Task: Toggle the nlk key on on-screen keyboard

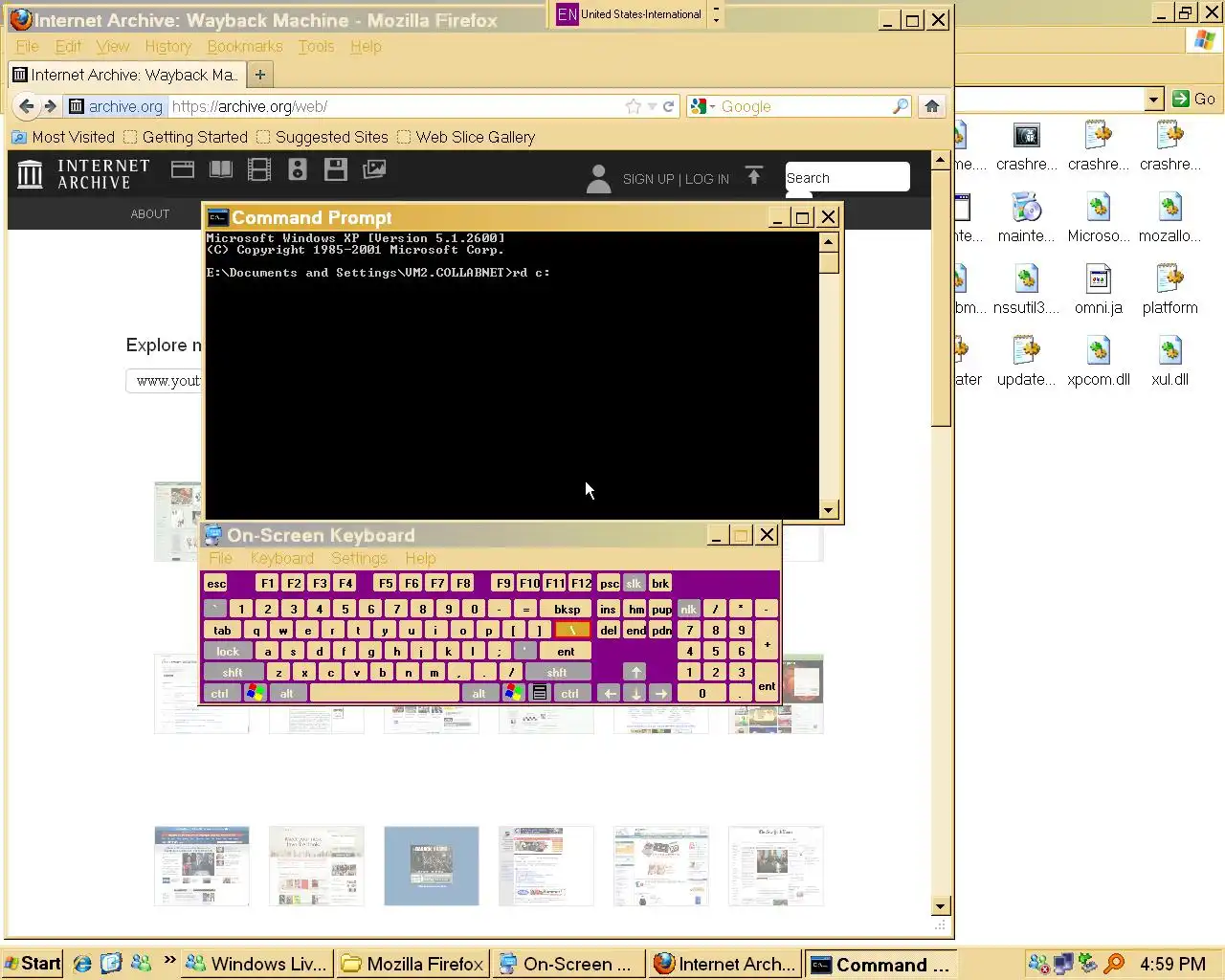Action: coord(688,609)
